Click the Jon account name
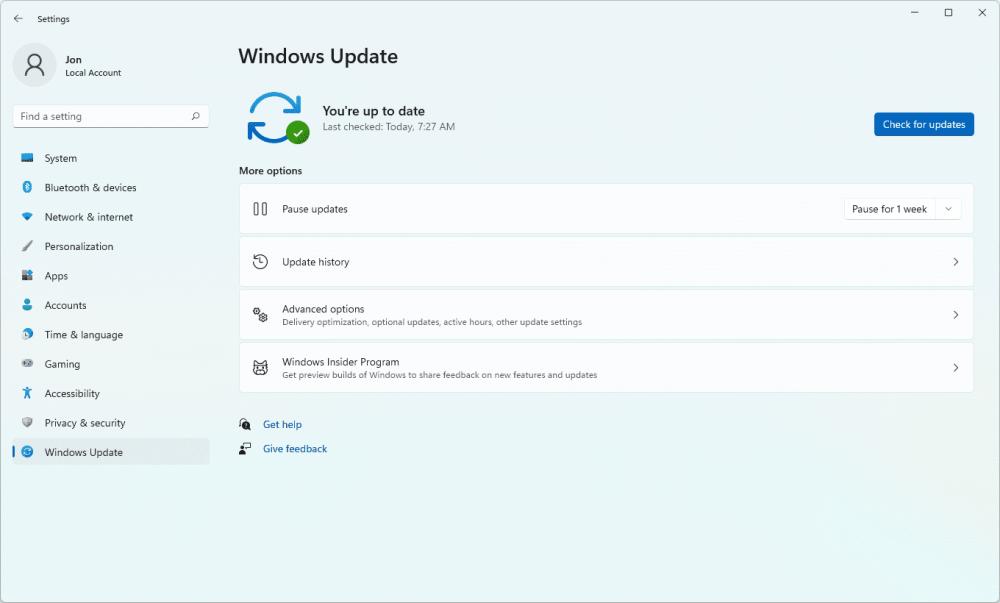 (73, 59)
